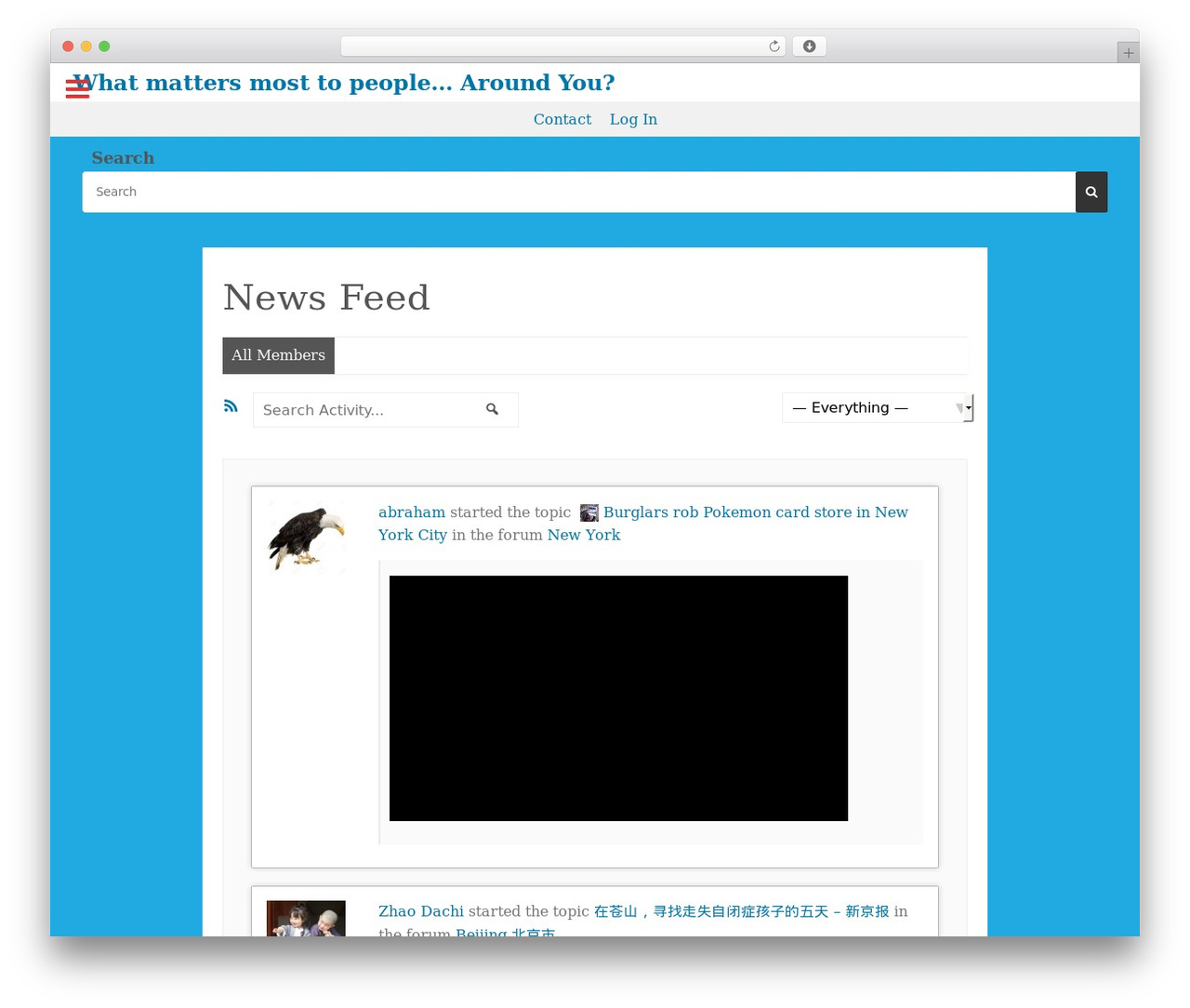Click the Search Activity magnifier icon
This screenshot has height=1008, width=1190.
(492, 409)
